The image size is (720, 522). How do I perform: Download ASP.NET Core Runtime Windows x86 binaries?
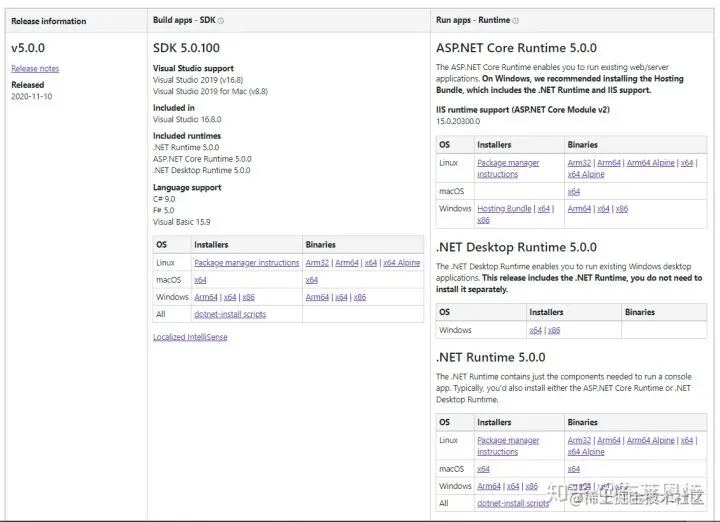click(622, 208)
